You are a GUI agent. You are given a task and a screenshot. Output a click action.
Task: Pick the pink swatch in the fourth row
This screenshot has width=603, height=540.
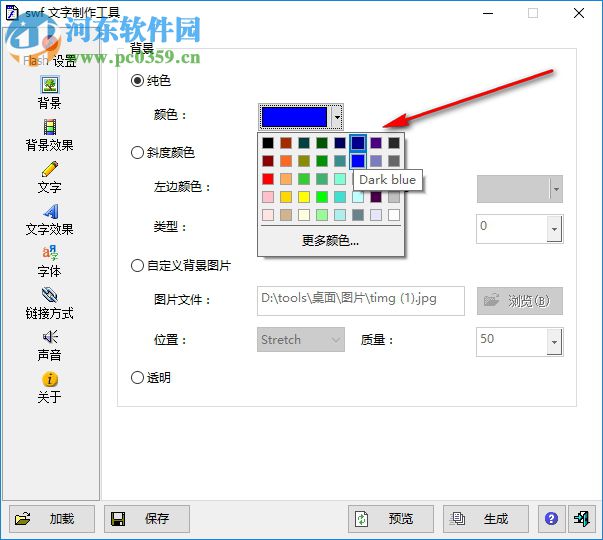coord(268,197)
